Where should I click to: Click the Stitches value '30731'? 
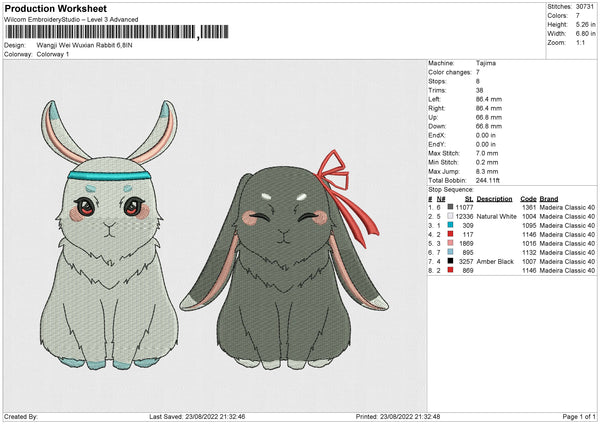tap(585, 7)
